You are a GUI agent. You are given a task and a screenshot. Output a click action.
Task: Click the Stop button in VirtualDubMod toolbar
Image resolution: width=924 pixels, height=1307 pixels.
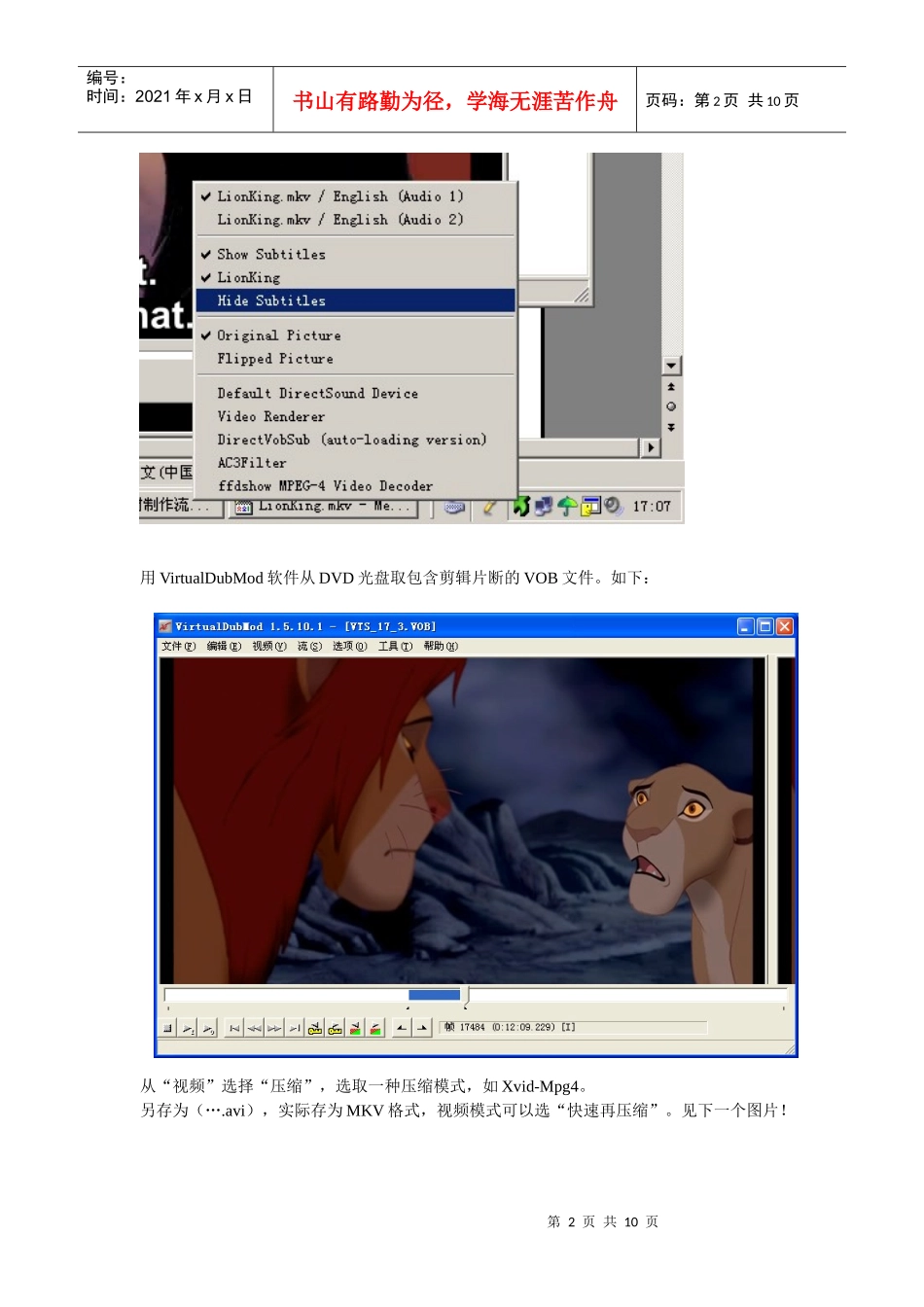(x=167, y=1028)
